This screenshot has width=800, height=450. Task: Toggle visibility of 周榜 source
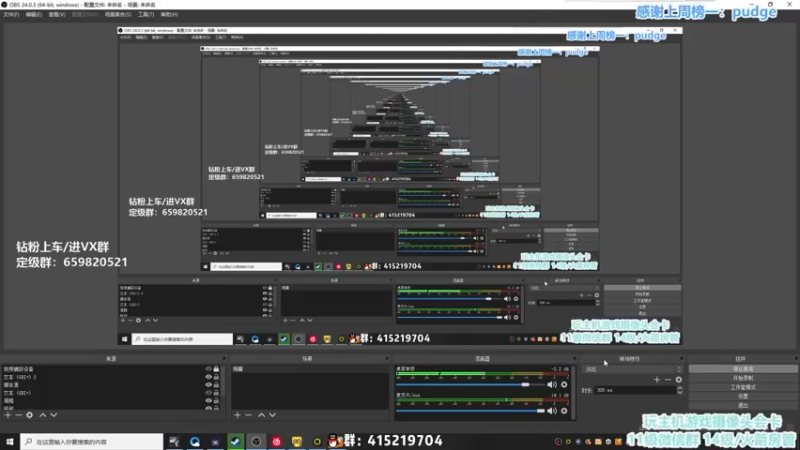click(208, 401)
